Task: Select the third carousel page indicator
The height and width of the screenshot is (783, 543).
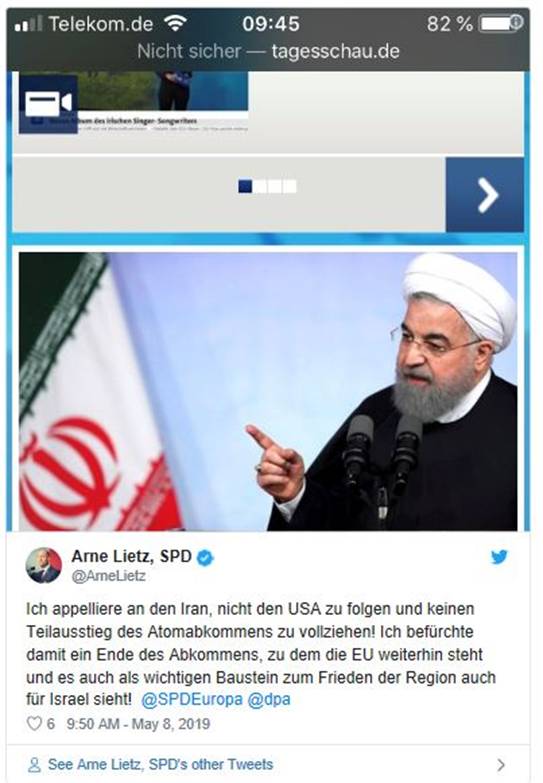Action: click(x=275, y=186)
